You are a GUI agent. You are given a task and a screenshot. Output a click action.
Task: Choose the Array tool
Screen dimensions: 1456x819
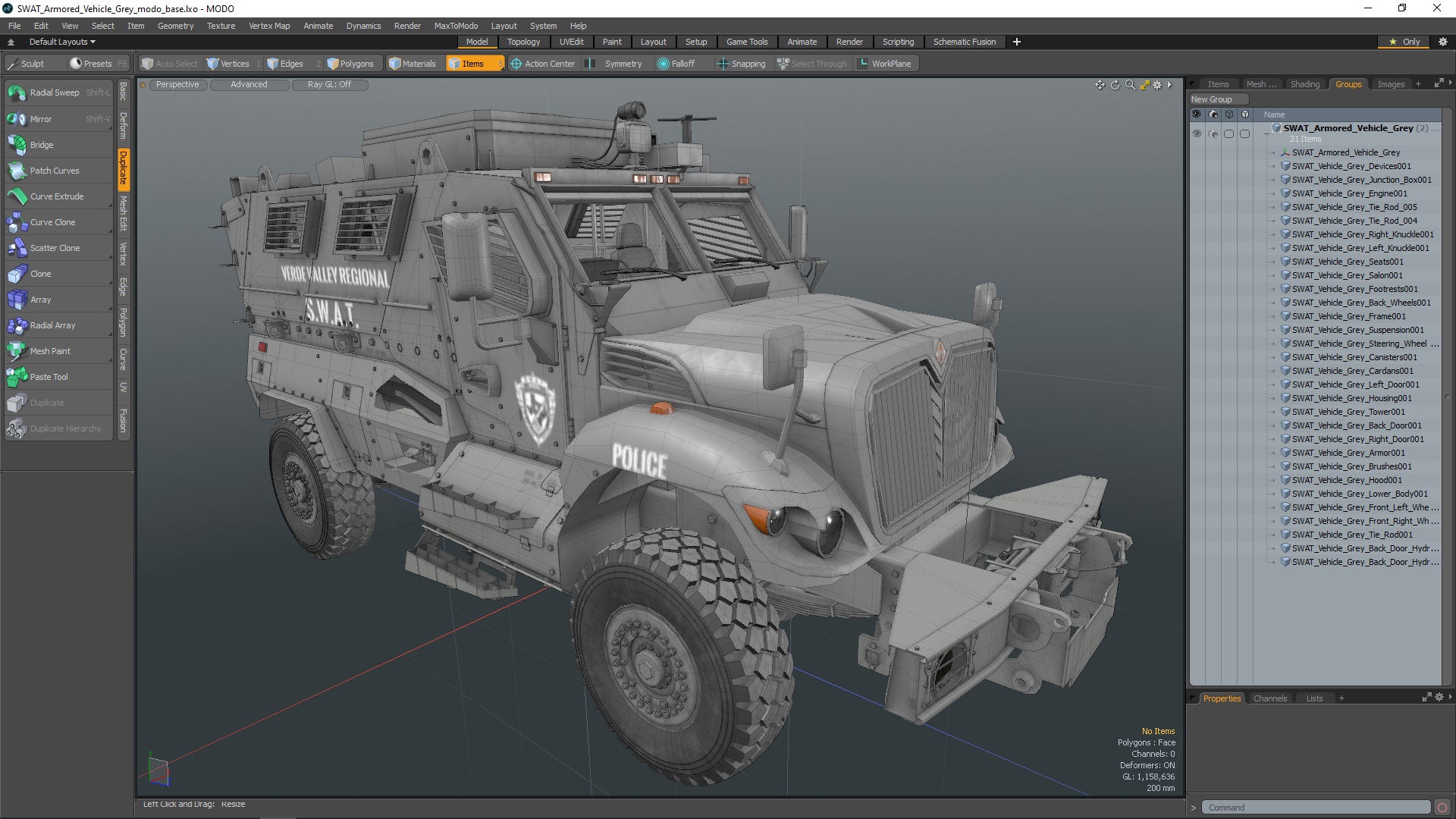coord(58,300)
